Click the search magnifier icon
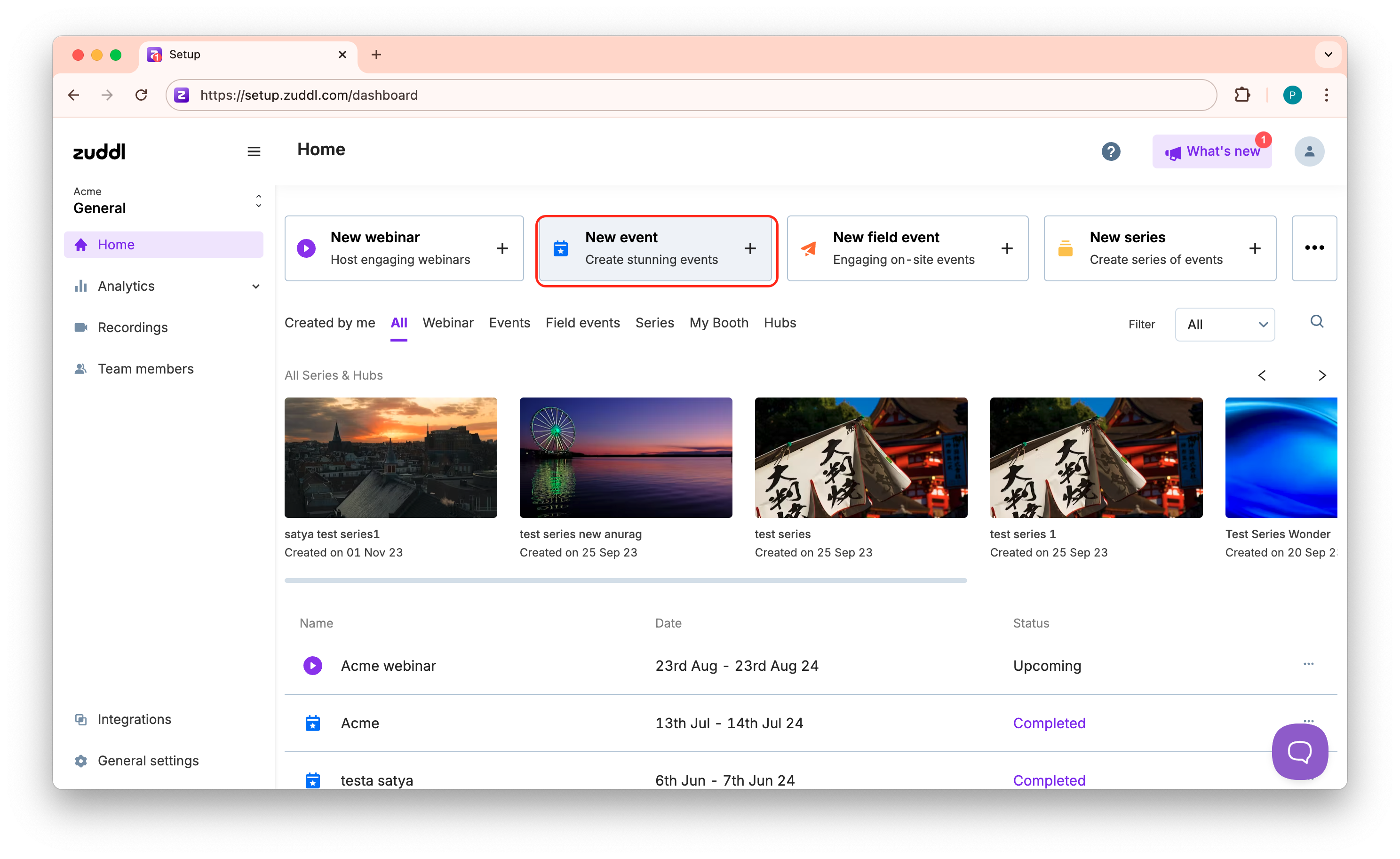 (1316, 322)
